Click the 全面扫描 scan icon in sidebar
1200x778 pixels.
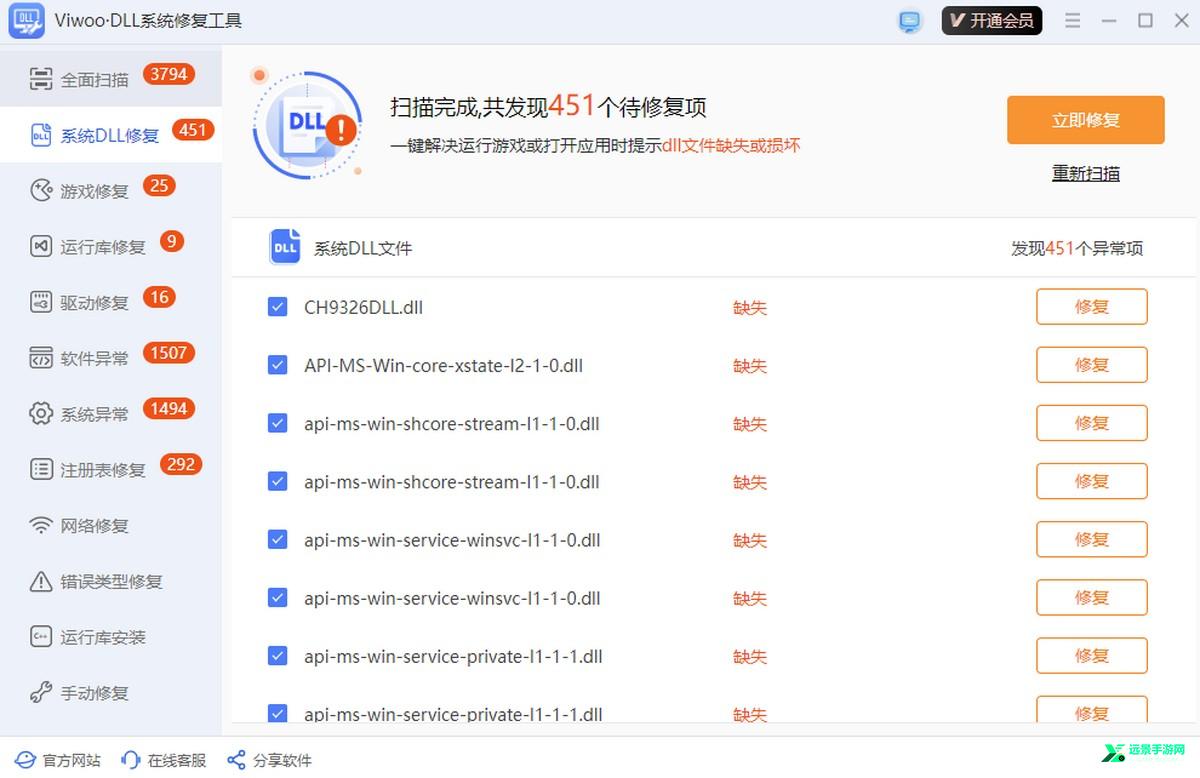point(41,79)
